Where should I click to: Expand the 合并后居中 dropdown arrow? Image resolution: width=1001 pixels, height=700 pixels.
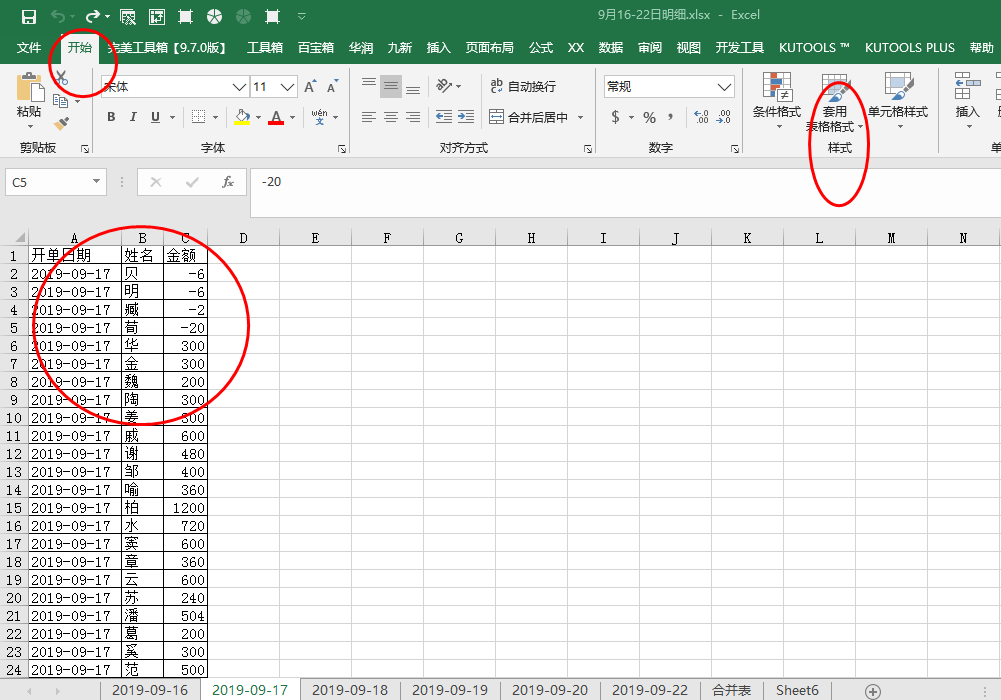[x=580, y=117]
